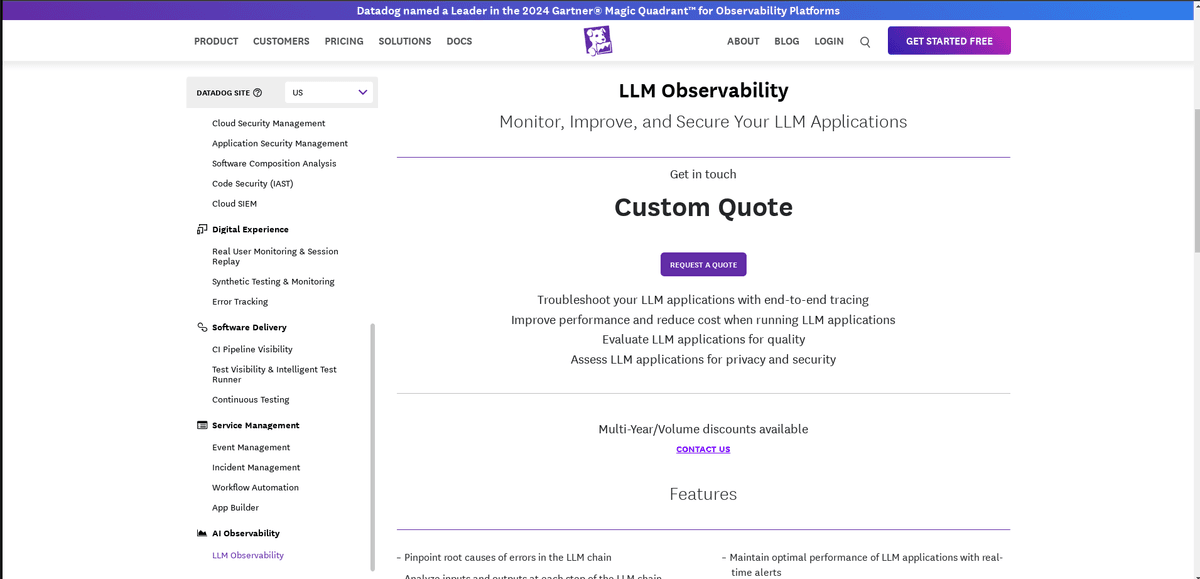
Task: Select the PRICING menu item
Action: [343, 41]
